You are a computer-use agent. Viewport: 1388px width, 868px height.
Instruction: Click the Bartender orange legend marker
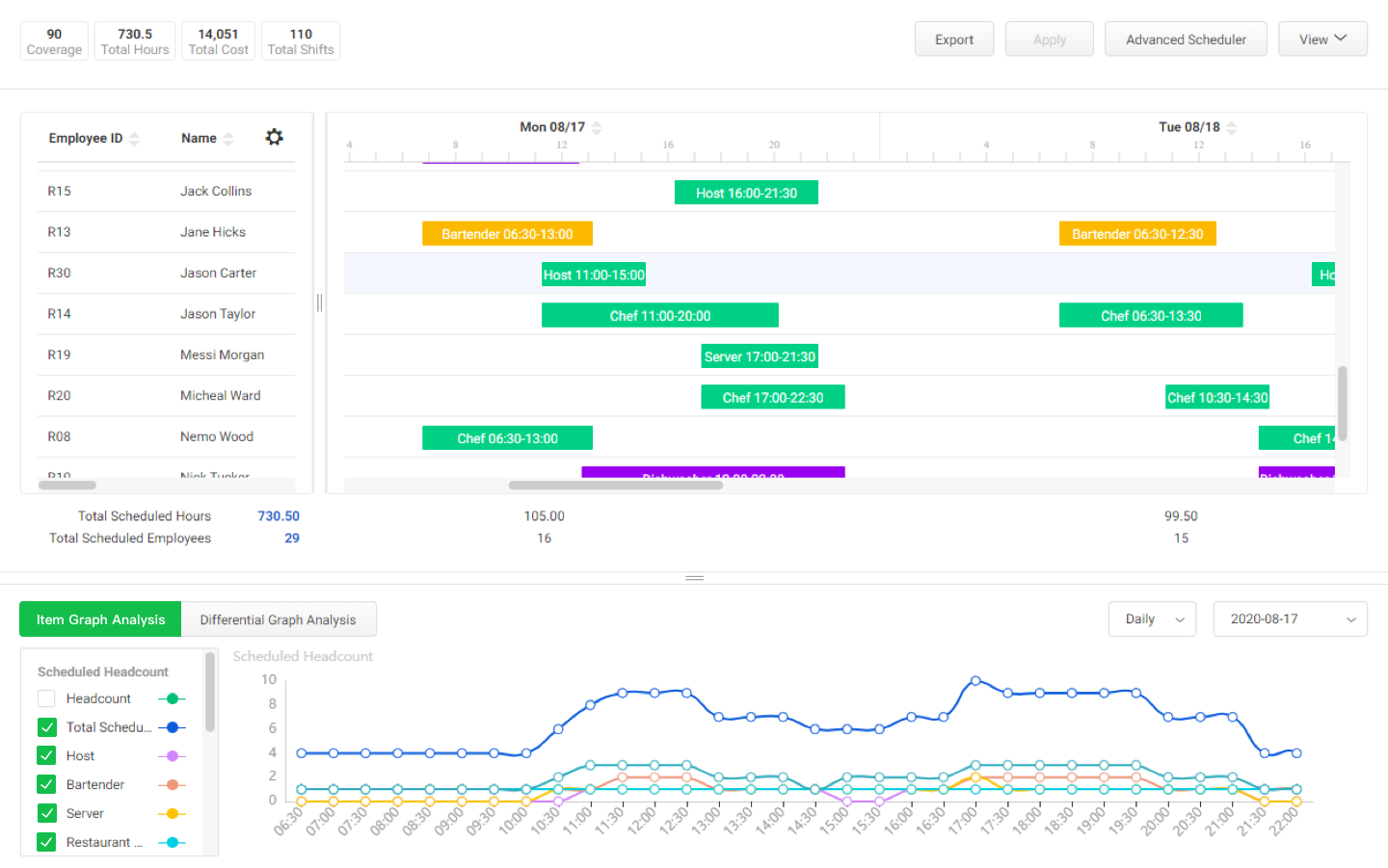172,785
